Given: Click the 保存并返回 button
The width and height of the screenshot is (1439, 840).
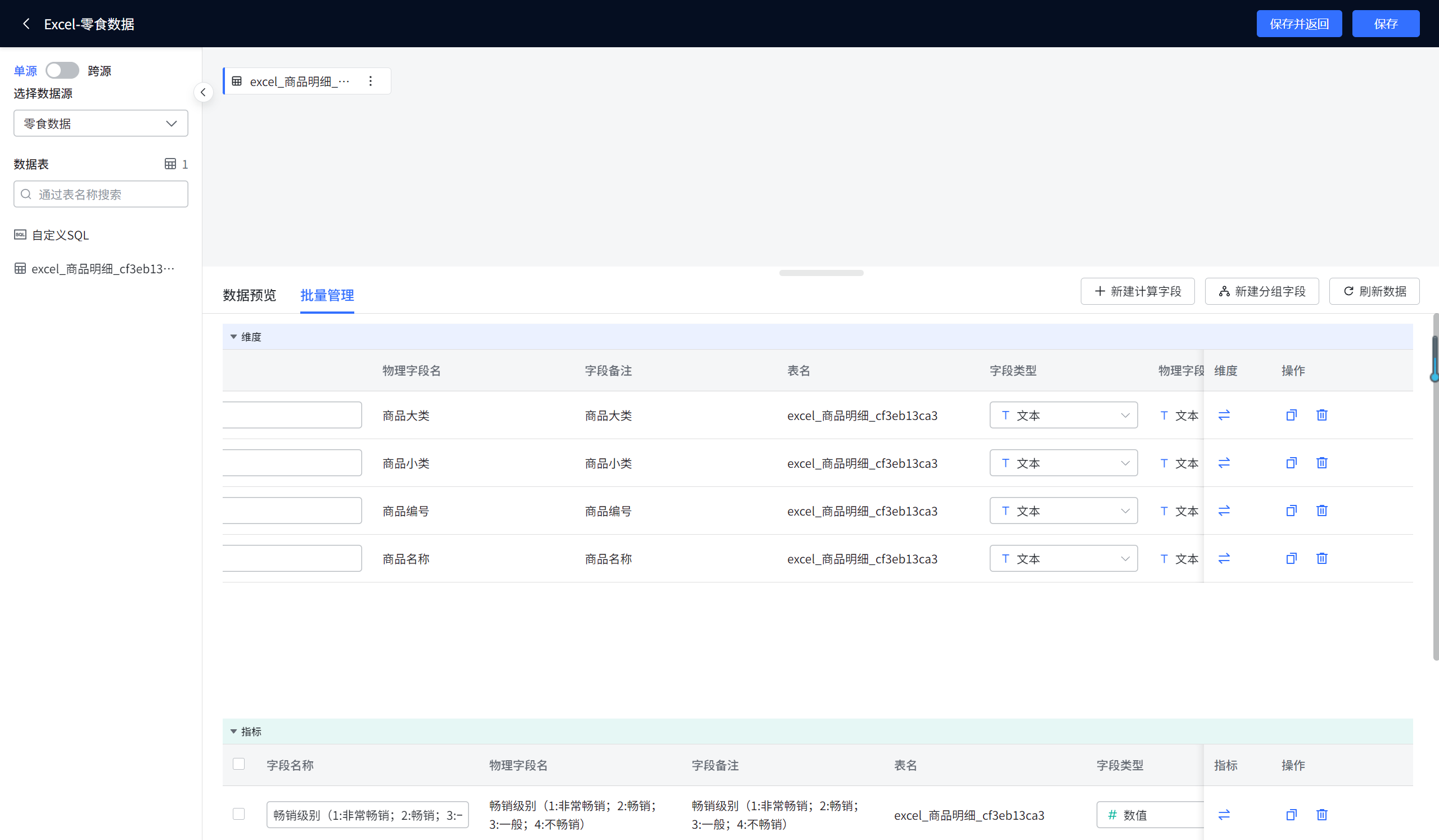Looking at the screenshot, I should [1298, 24].
